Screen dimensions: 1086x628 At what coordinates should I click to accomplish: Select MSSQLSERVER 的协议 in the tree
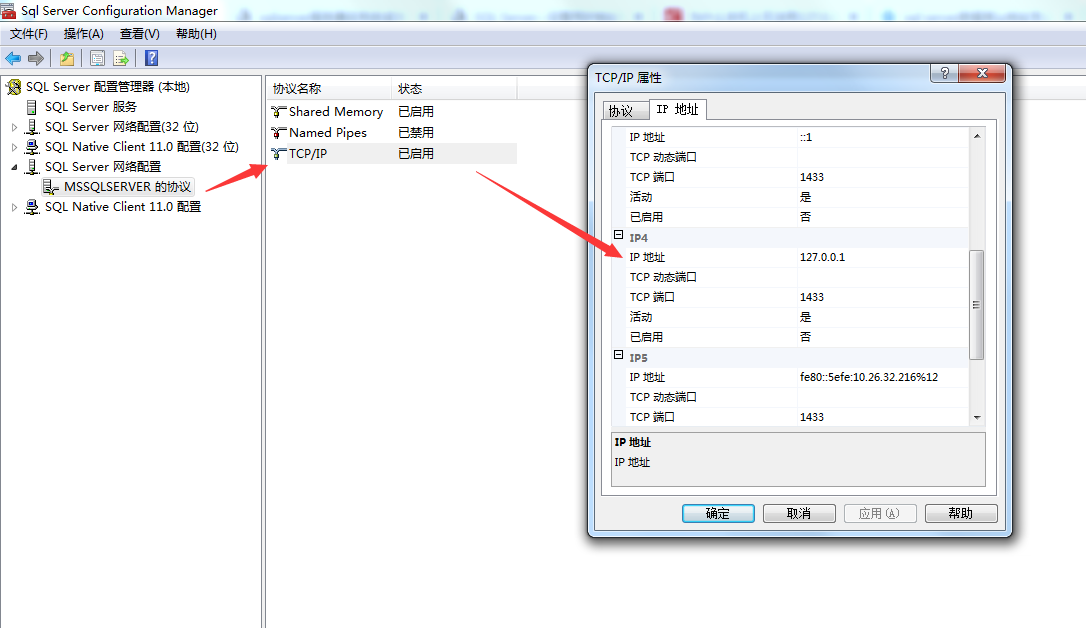tap(127, 187)
